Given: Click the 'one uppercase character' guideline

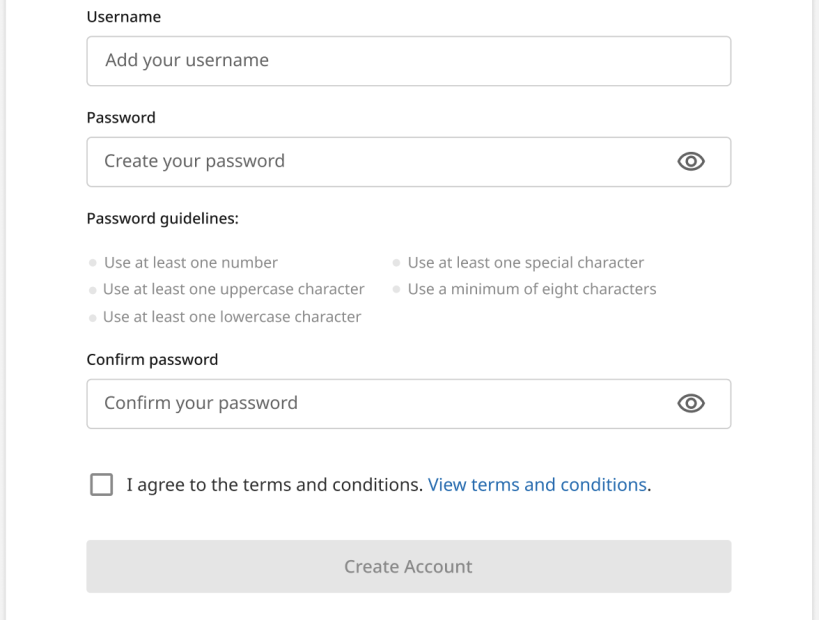Looking at the screenshot, I should click(x=233, y=289).
